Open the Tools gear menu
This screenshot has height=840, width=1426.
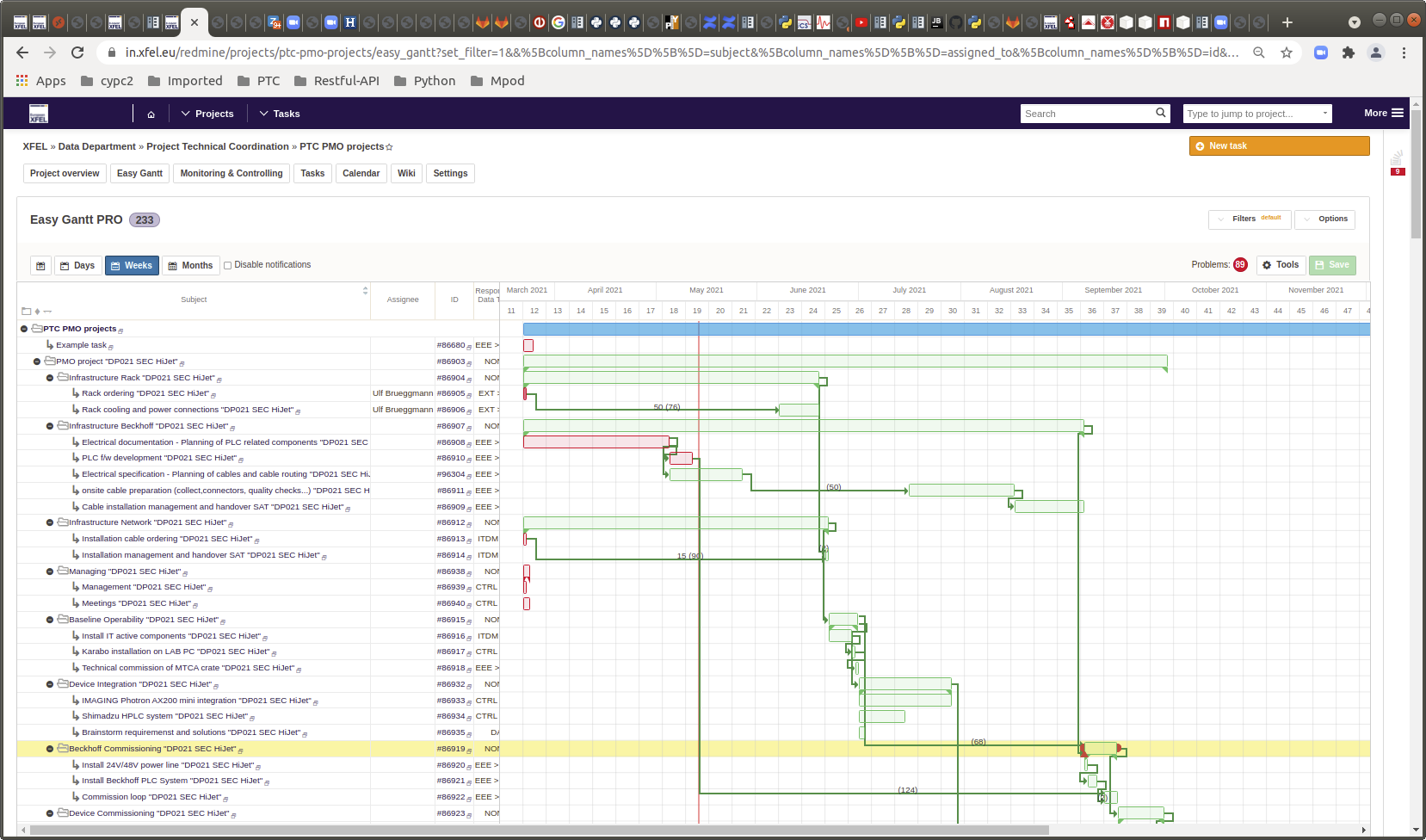[1281, 265]
